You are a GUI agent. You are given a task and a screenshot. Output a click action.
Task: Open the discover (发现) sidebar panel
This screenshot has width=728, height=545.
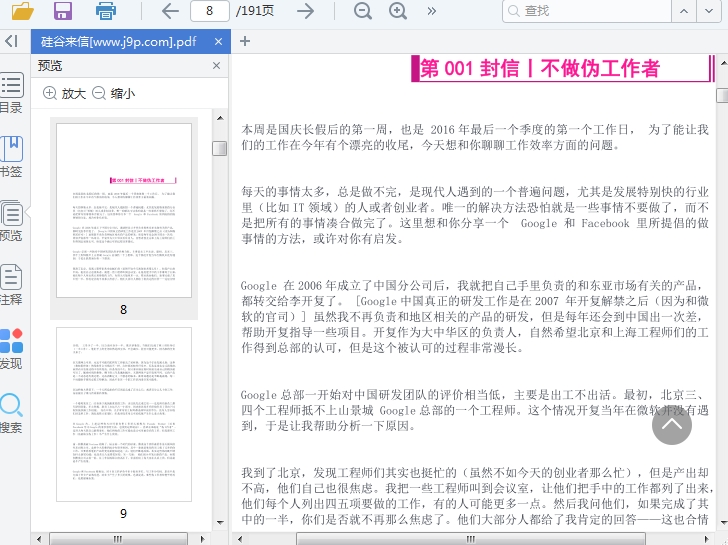click(x=11, y=349)
